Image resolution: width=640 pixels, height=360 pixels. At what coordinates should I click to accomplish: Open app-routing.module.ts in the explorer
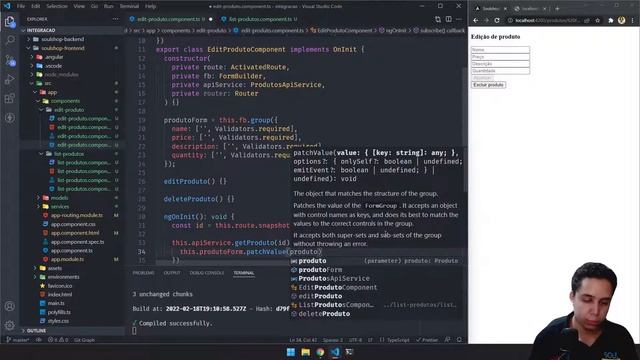pyautogui.click(x=76, y=215)
